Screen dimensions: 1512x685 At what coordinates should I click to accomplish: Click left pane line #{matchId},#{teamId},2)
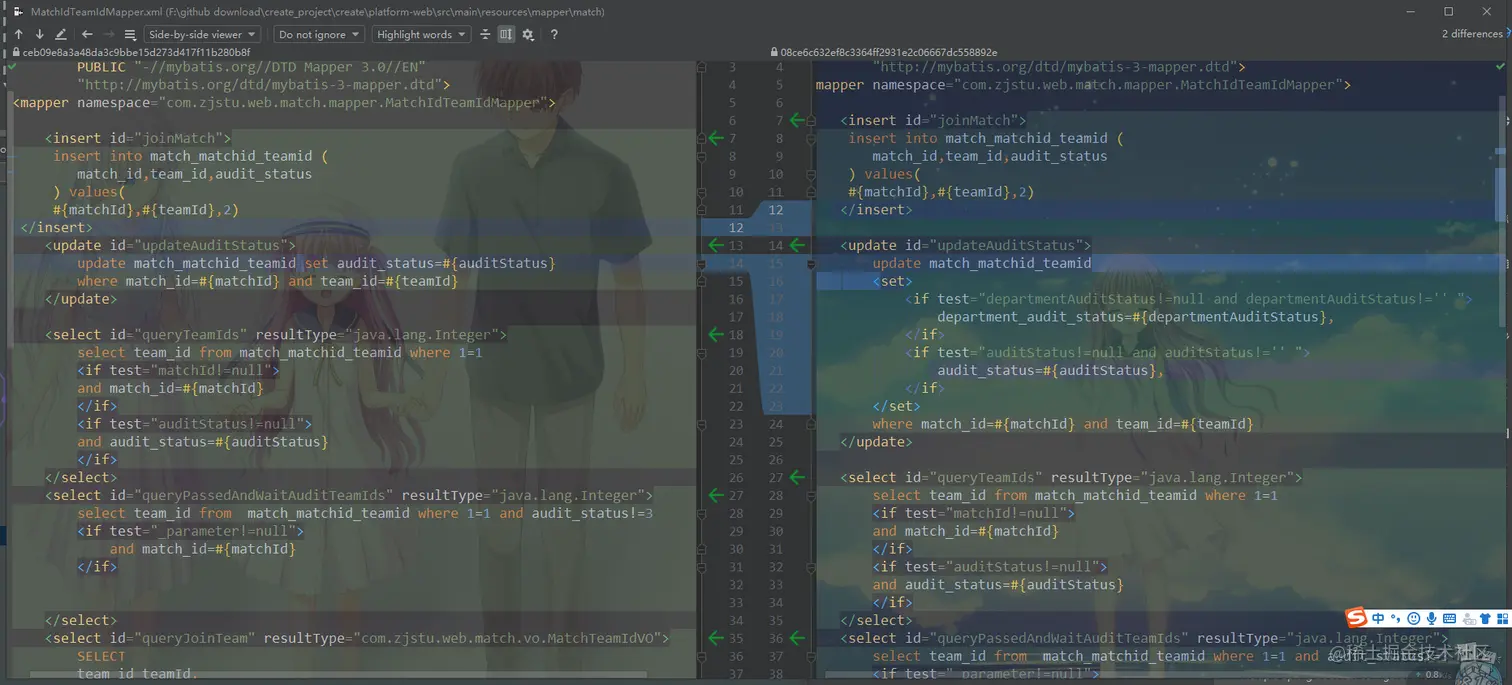tap(146, 210)
